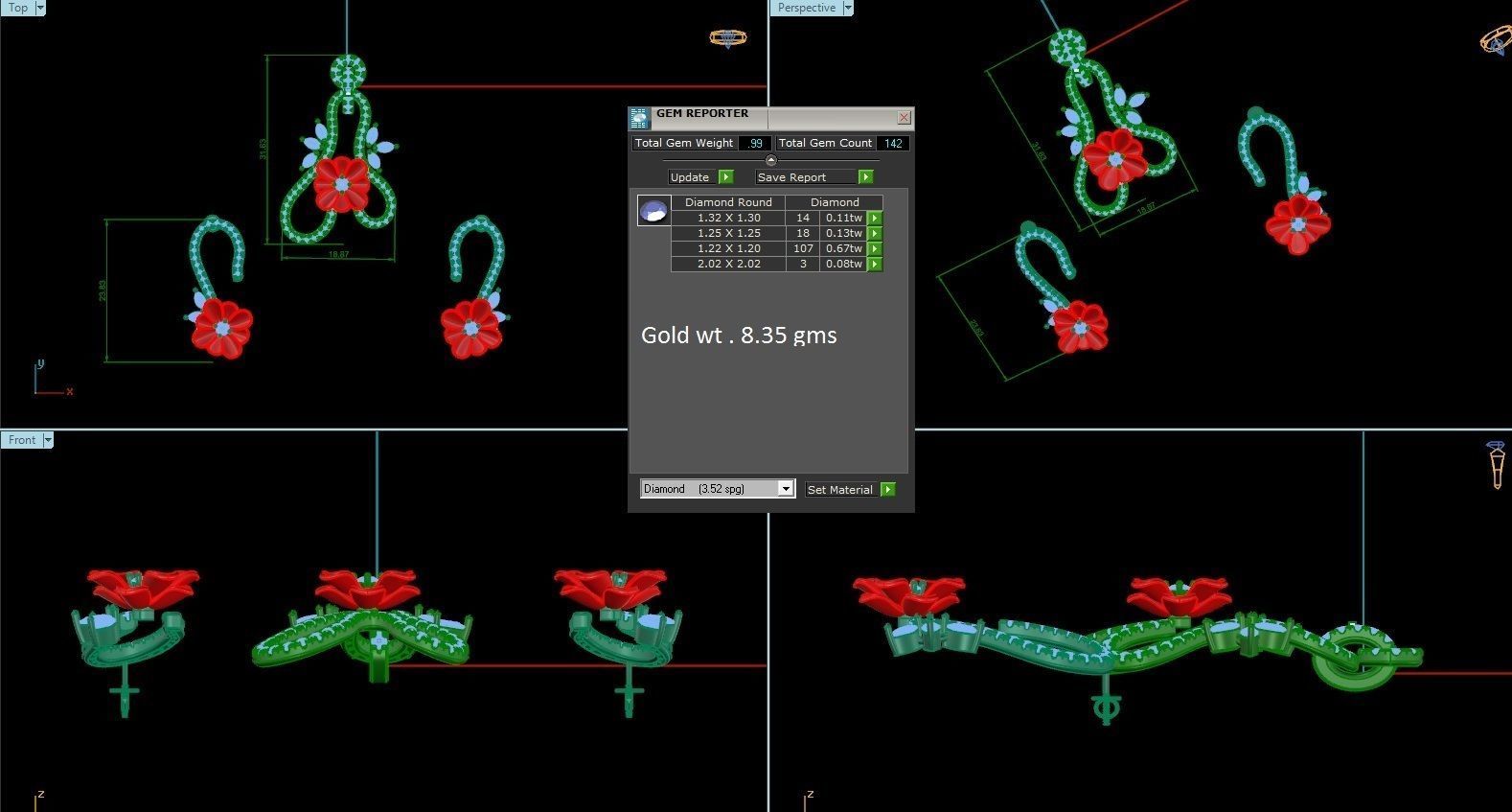The height and width of the screenshot is (812, 1512).
Task: Click green arrow for 1.22 X 1.20 row
Action: click(875, 249)
